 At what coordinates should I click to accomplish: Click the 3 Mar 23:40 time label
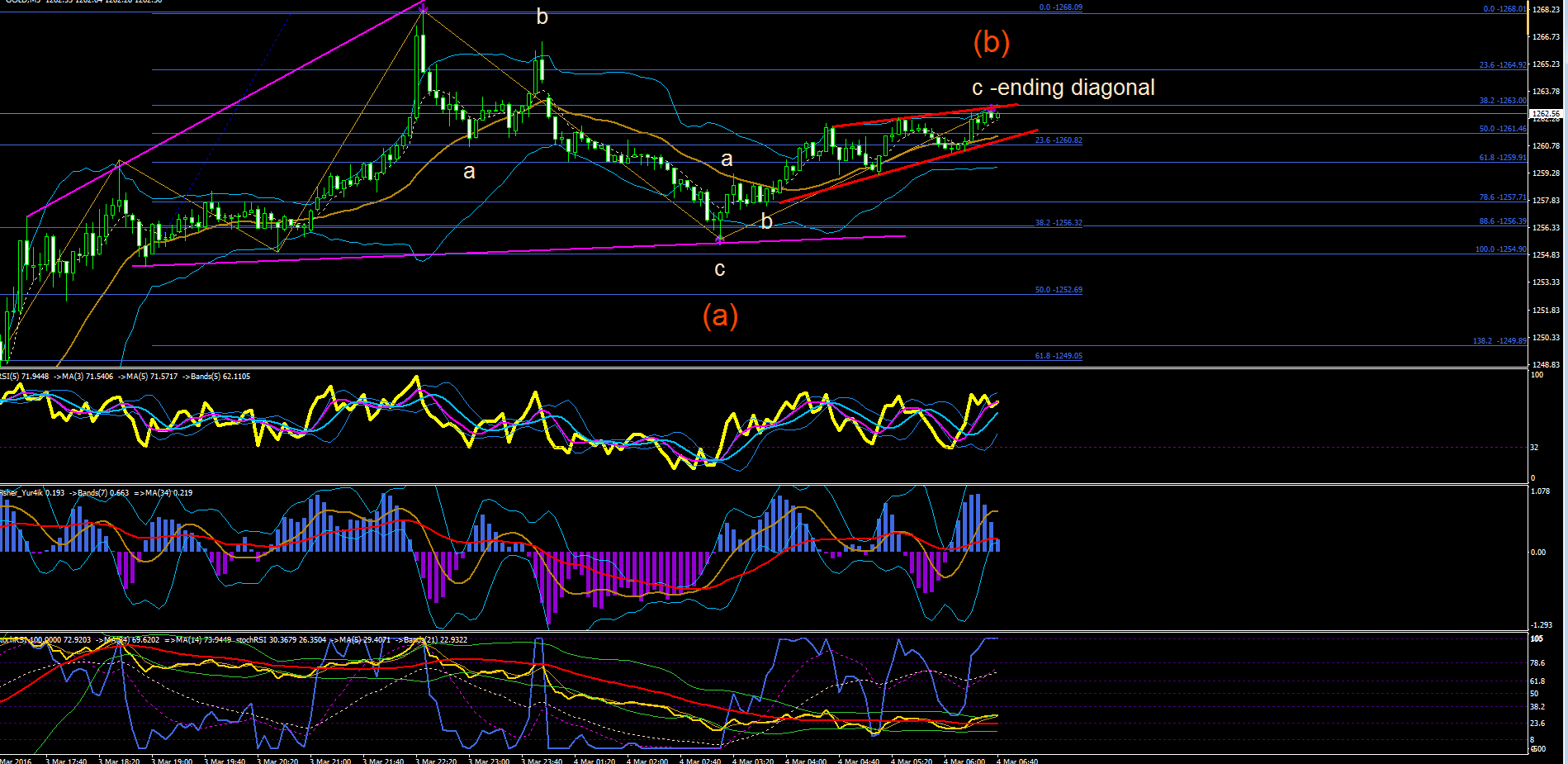pos(542,761)
